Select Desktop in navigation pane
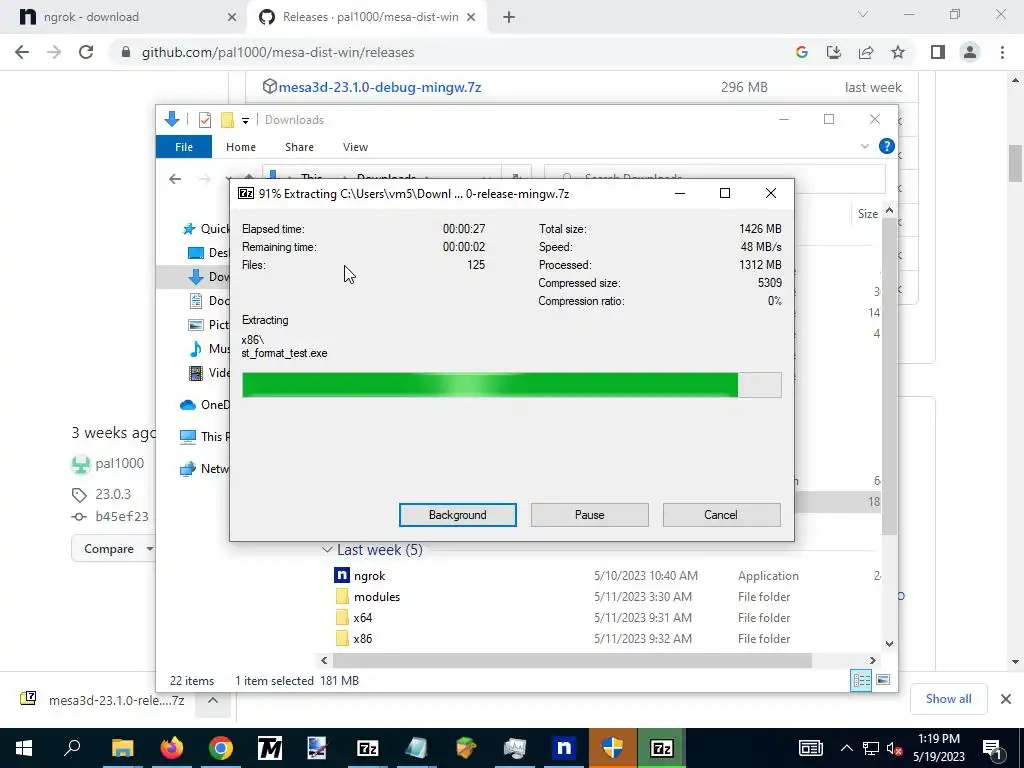The width and height of the screenshot is (1024, 768). coord(208,253)
